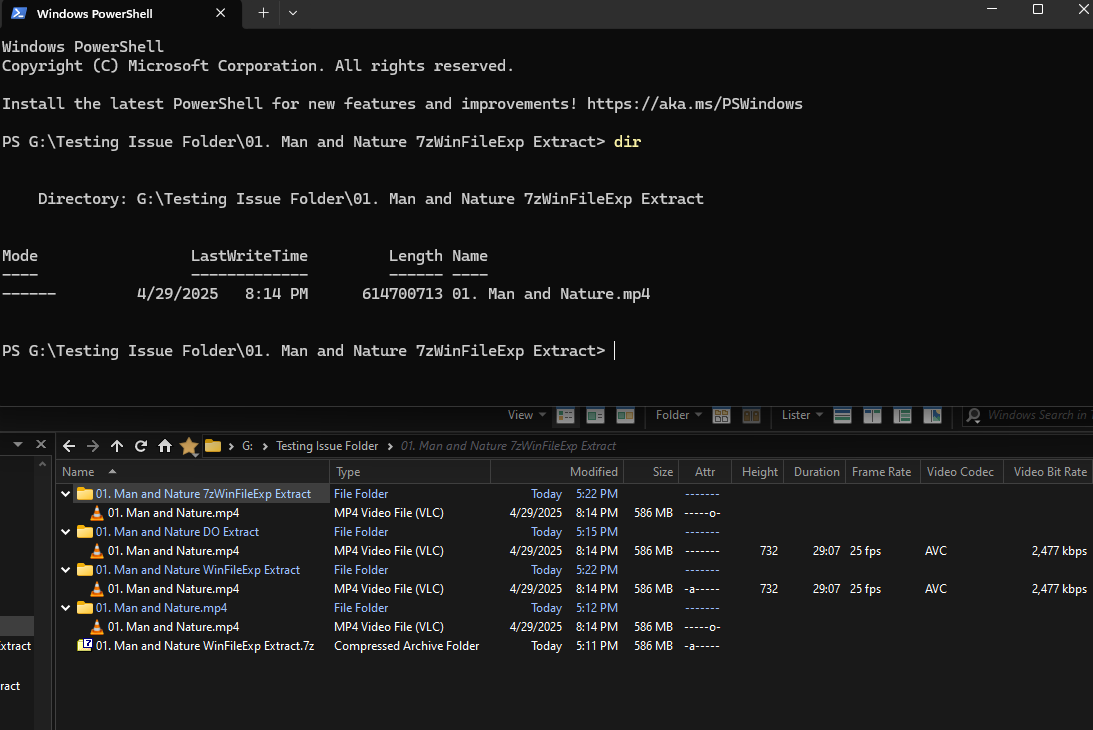The width and height of the screenshot is (1093, 730).
Task: Open the new tab dropdown in PowerShell
Action: [293, 13]
